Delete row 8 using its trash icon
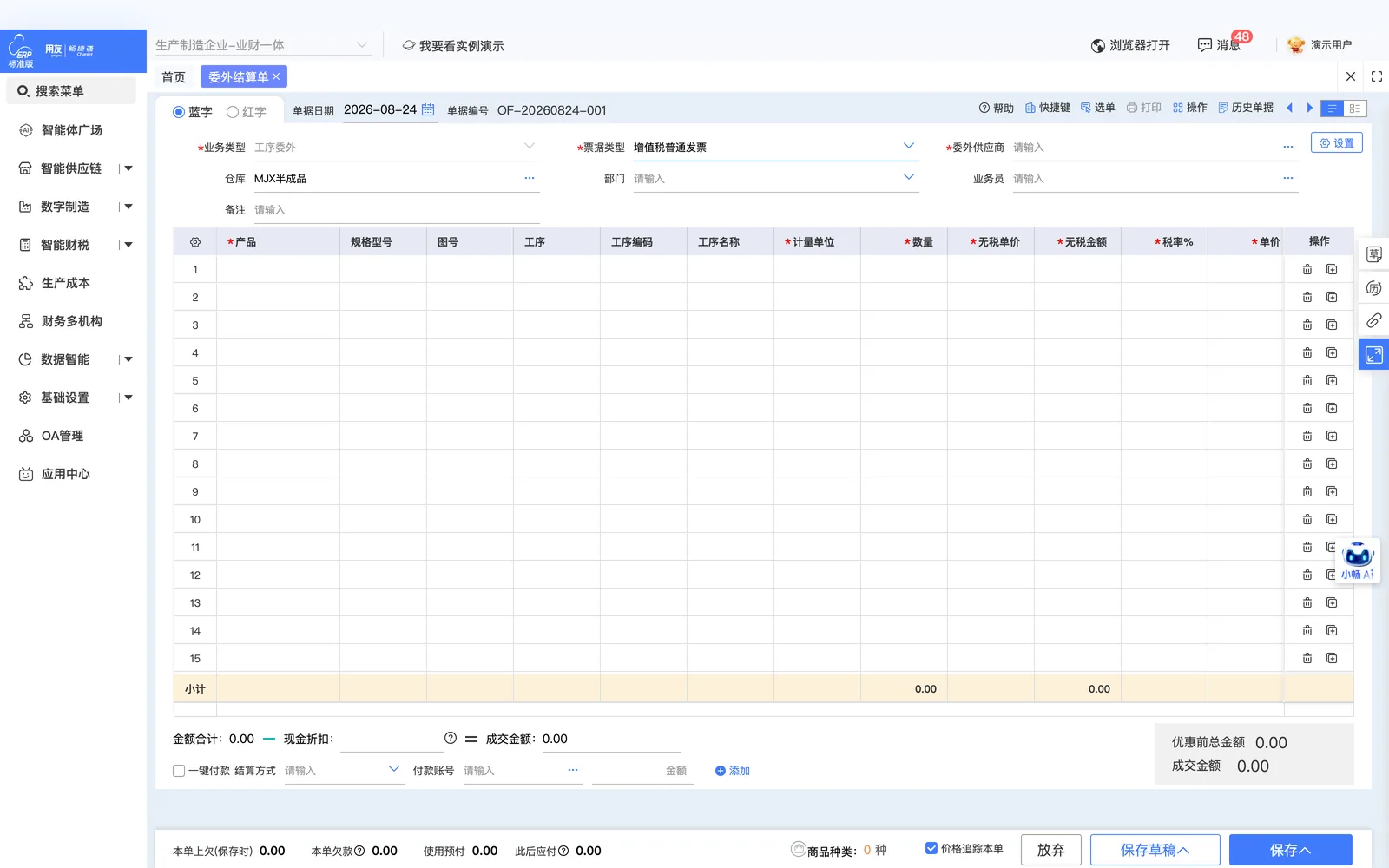 [x=1307, y=464]
